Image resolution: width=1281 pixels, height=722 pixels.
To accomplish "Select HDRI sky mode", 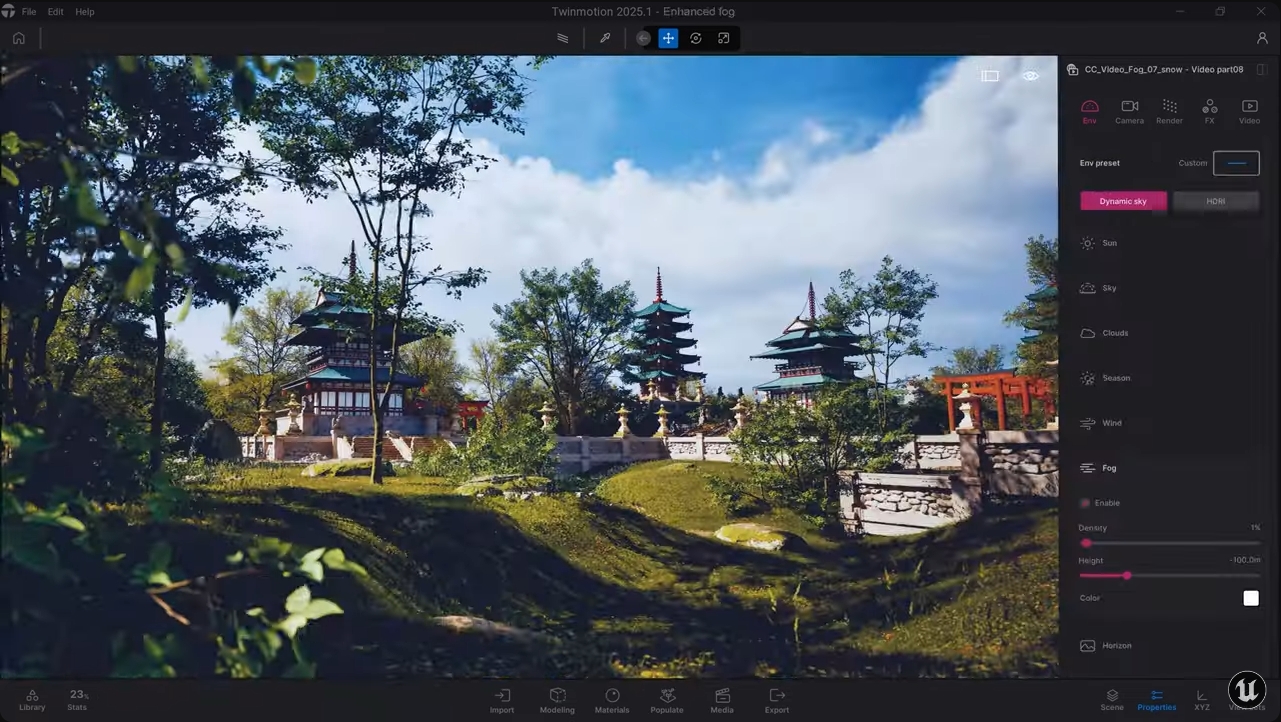I will click(x=1216, y=201).
